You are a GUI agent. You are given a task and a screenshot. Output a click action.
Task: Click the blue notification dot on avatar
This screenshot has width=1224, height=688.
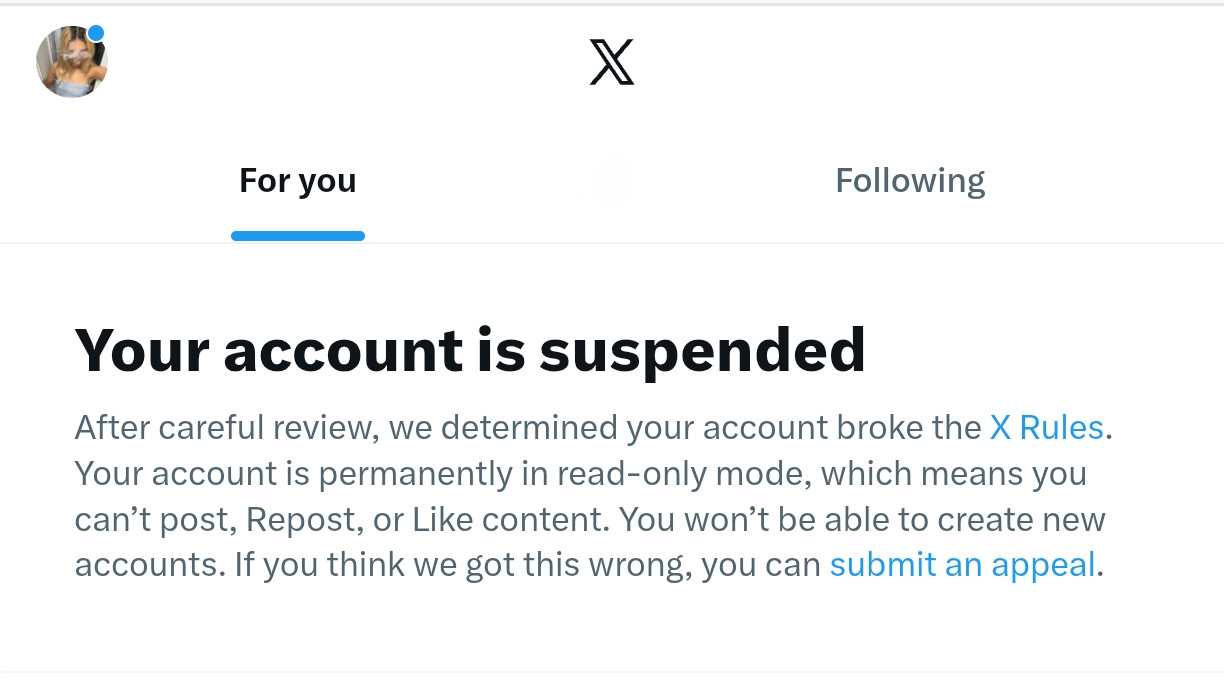pyautogui.click(x=96, y=33)
